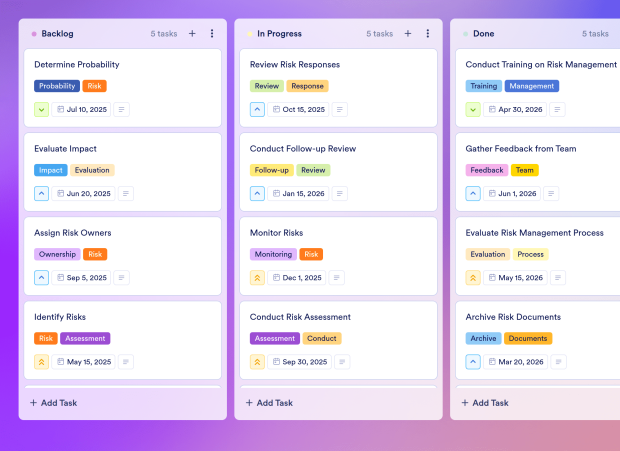Click the Backlog column title
620x451 pixels.
tap(57, 34)
